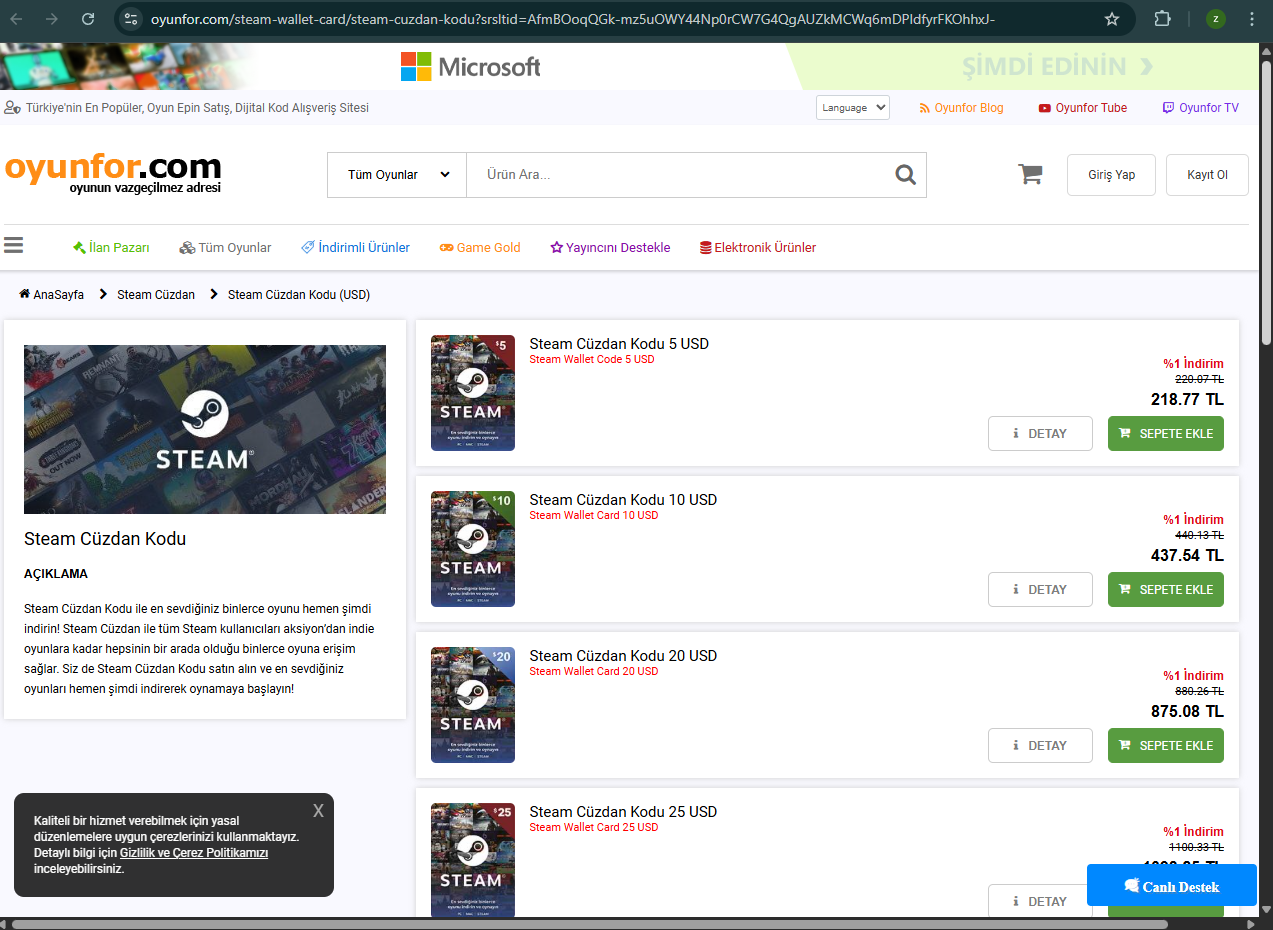Viewport: 1273px width, 930px height.
Task: Click DETAY for the 20 USD code
Action: coord(1040,745)
